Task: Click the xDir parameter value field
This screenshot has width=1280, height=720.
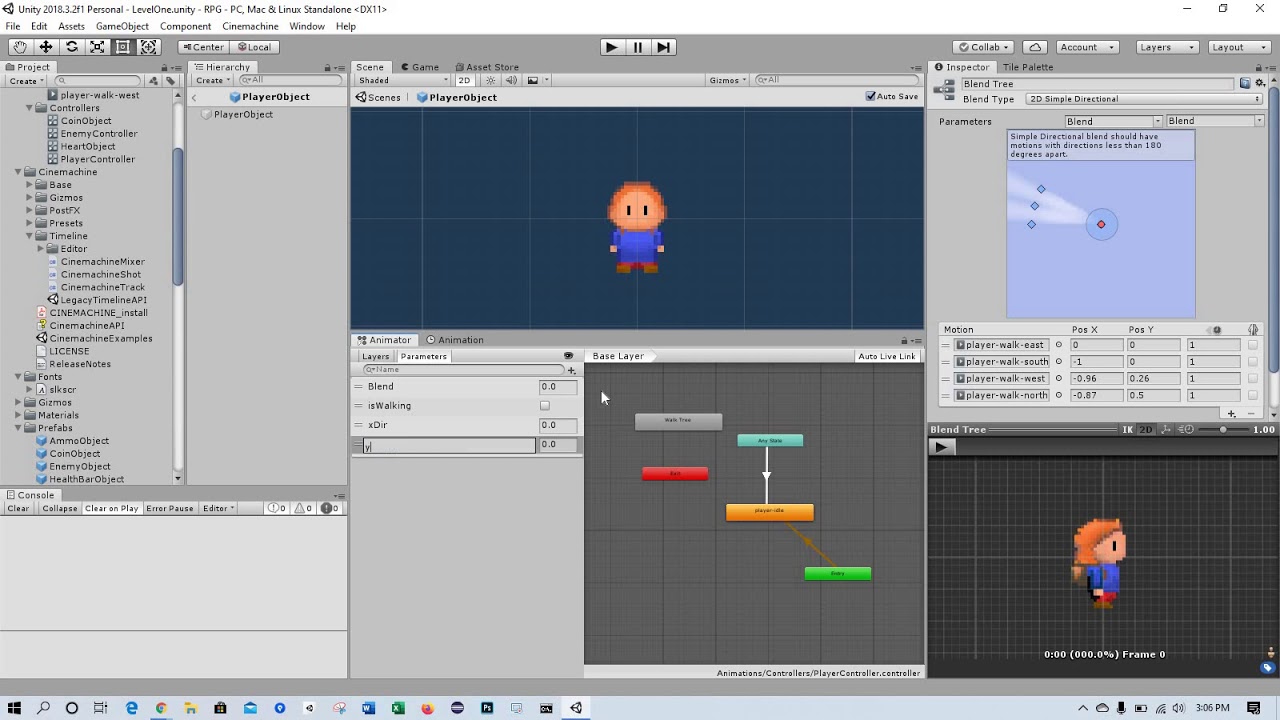Action: 557,425
